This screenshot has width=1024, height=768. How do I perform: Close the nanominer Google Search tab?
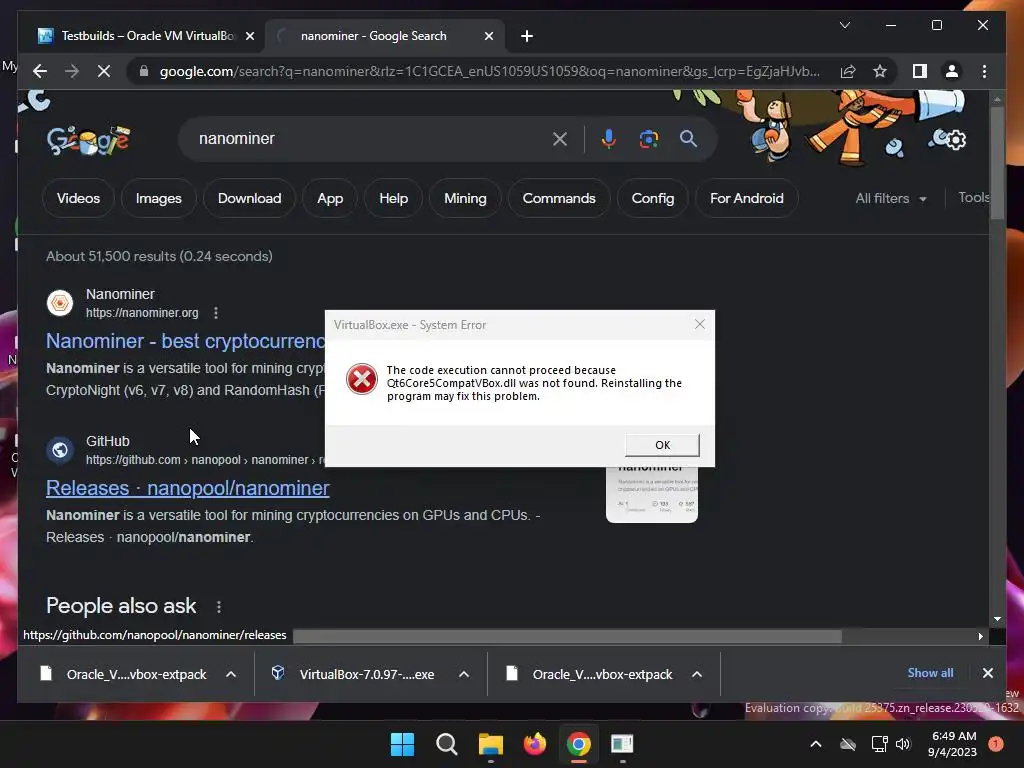click(488, 36)
